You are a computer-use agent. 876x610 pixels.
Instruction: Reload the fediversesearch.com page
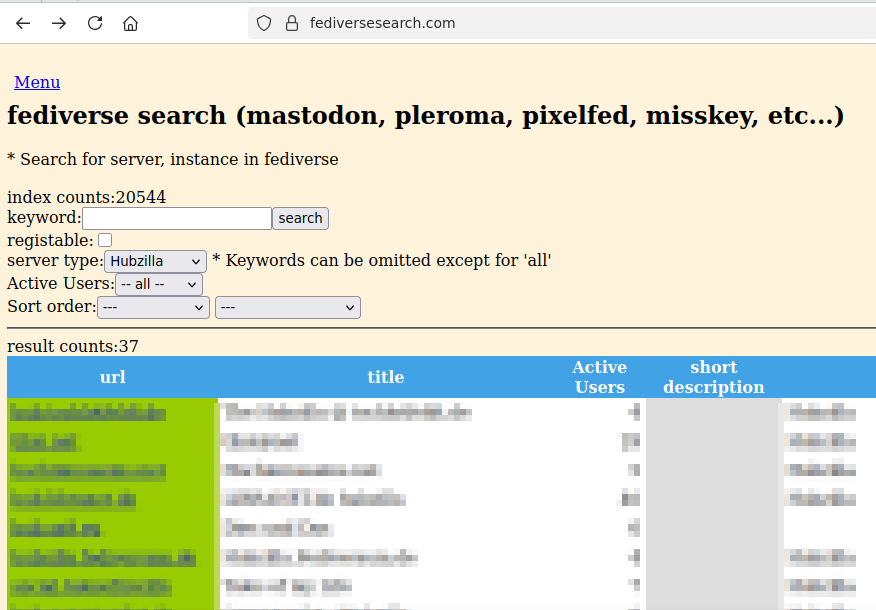point(95,23)
